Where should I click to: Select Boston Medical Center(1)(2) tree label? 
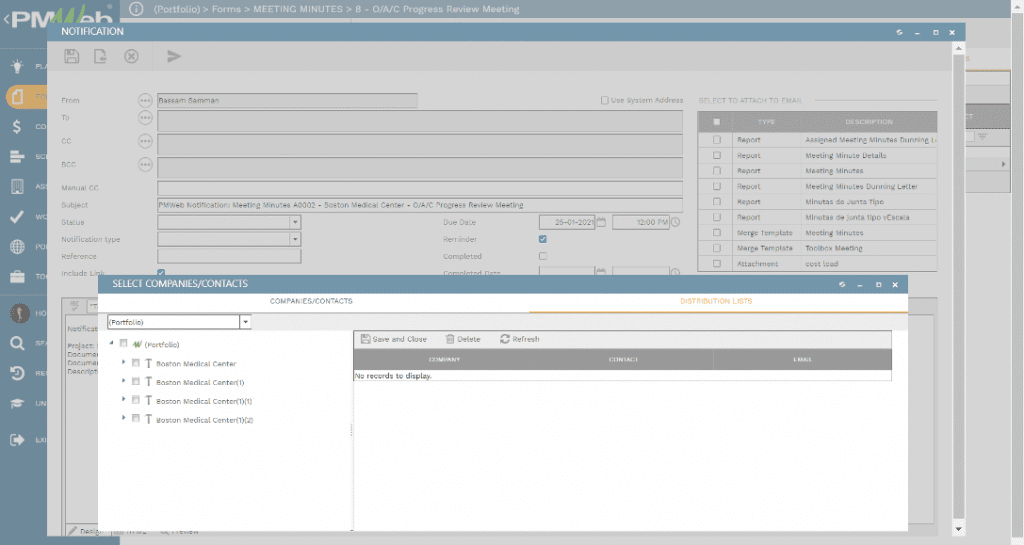pyautogui.click(x=204, y=420)
